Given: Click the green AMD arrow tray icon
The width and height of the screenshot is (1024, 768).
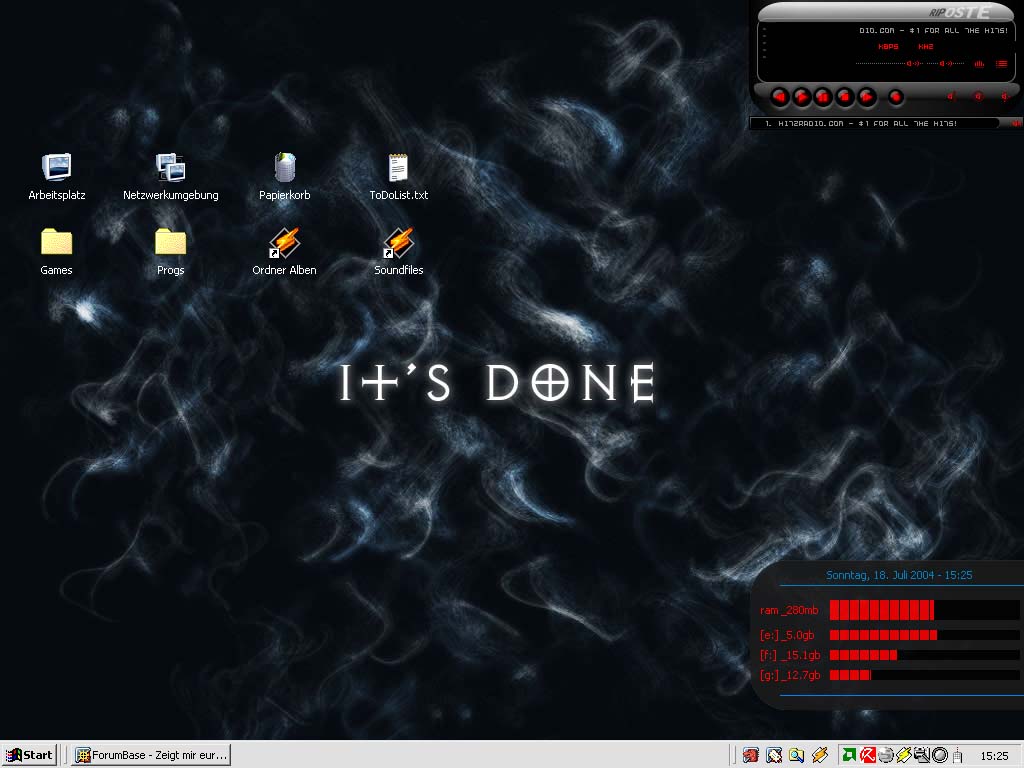Looking at the screenshot, I should pos(849,755).
